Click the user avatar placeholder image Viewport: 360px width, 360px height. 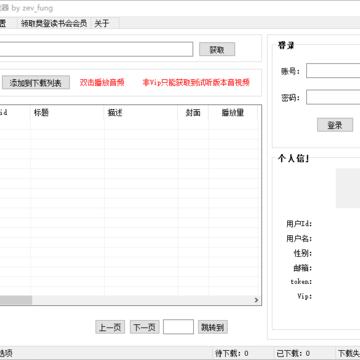pyautogui.click(x=348, y=188)
